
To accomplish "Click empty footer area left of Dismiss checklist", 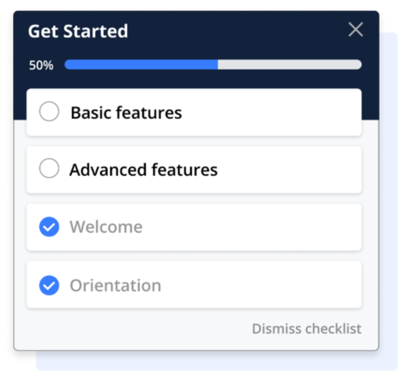I will click(x=133, y=329).
